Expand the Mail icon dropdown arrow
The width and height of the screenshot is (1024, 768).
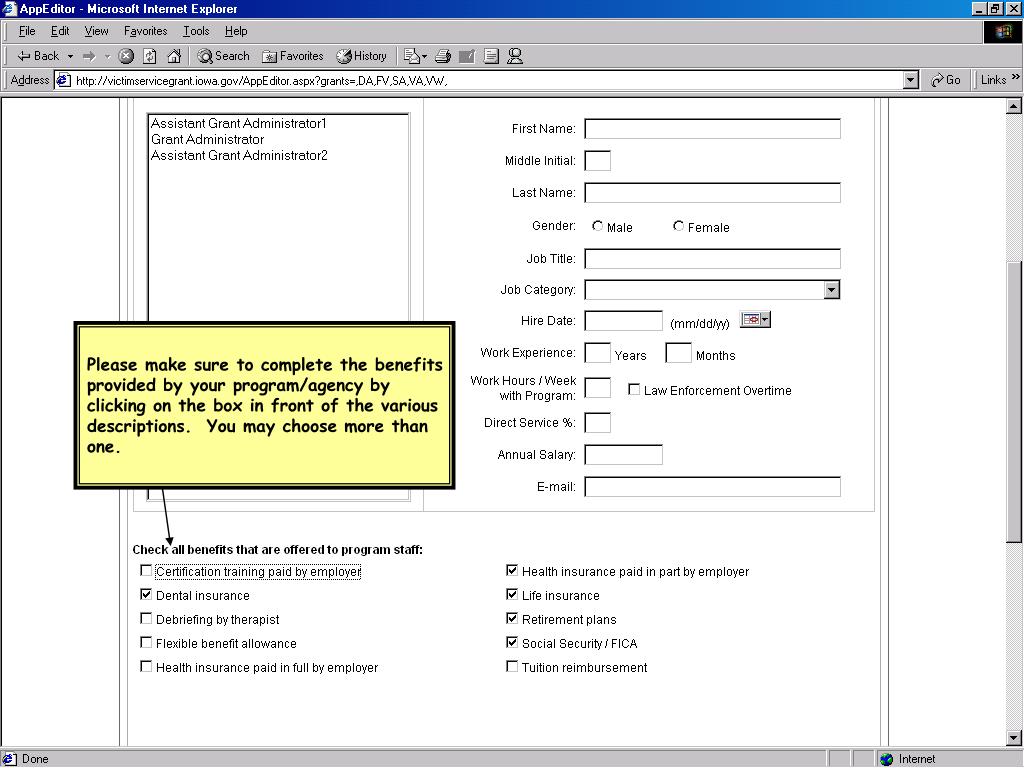point(424,56)
